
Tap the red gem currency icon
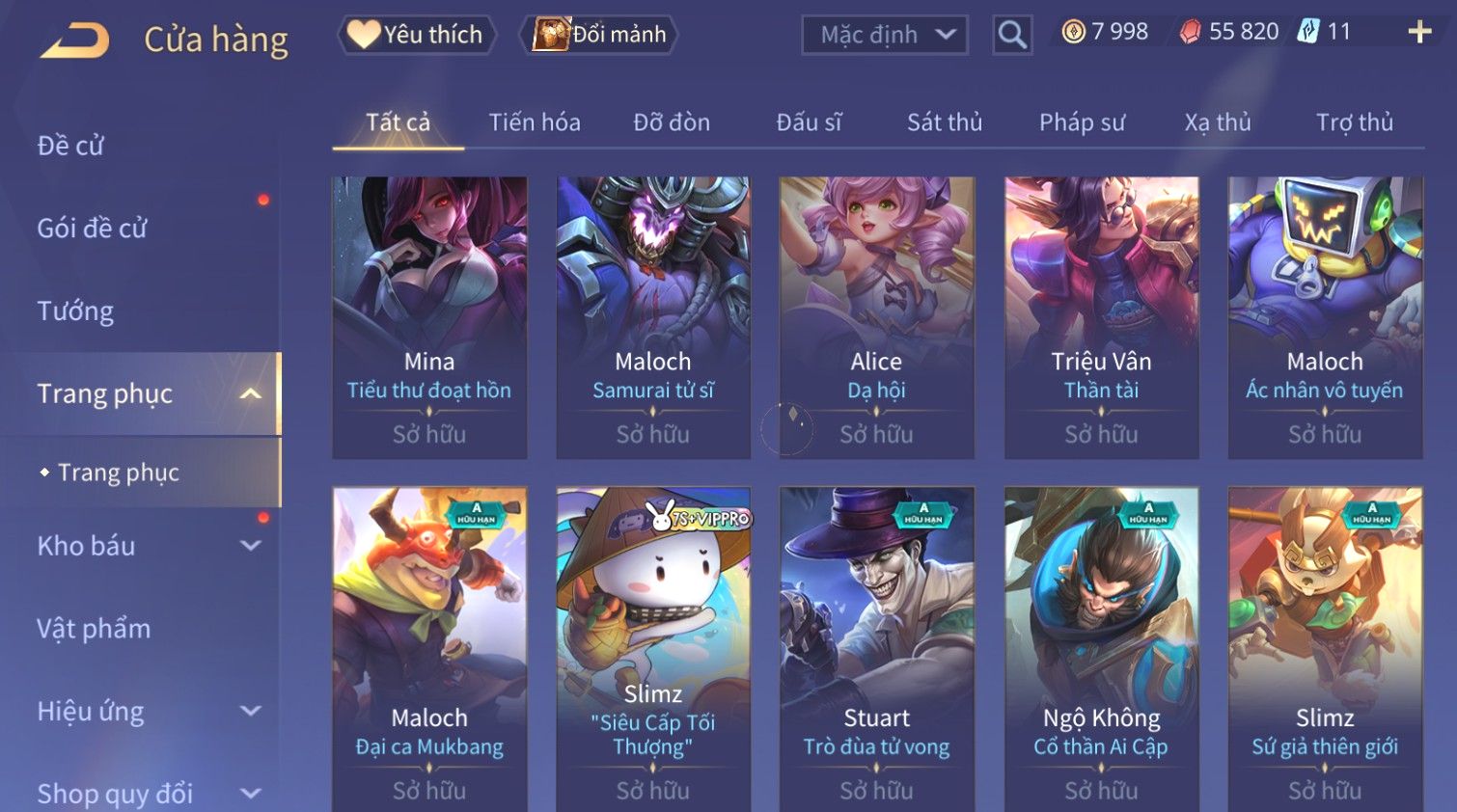point(1191,32)
